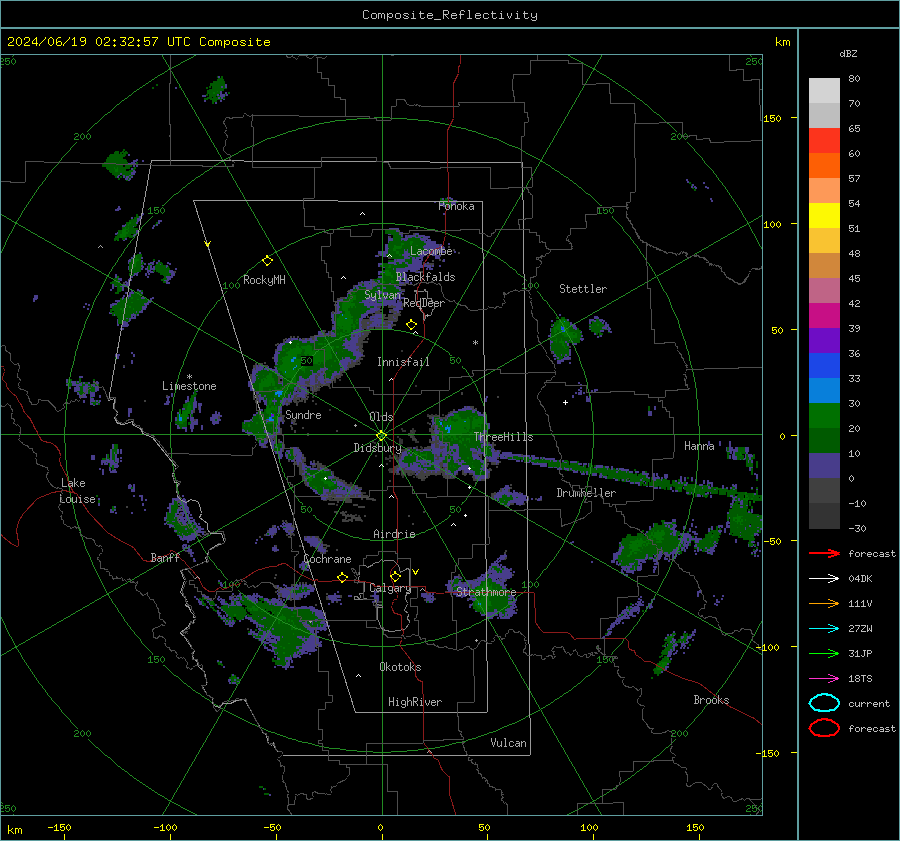This screenshot has height=841, width=900.
Task: Click the Drumheller label
Action: pyautogui.click(x=586, y=493)
